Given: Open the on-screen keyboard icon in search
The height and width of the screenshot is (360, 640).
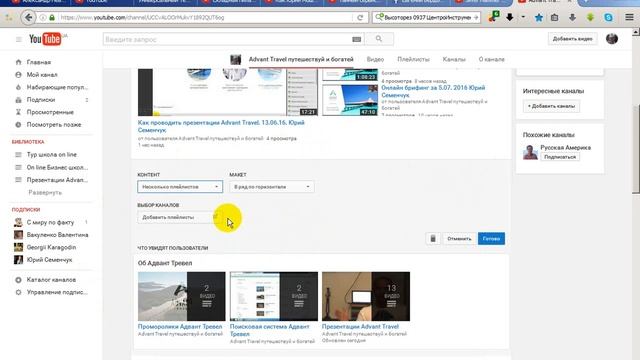Looking at the screenshot, I should [x=356, y=39].
